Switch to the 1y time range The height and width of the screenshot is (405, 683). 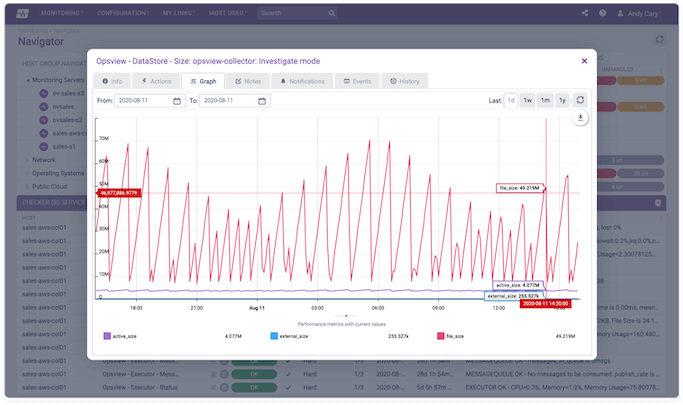click(x=562, y=101)
